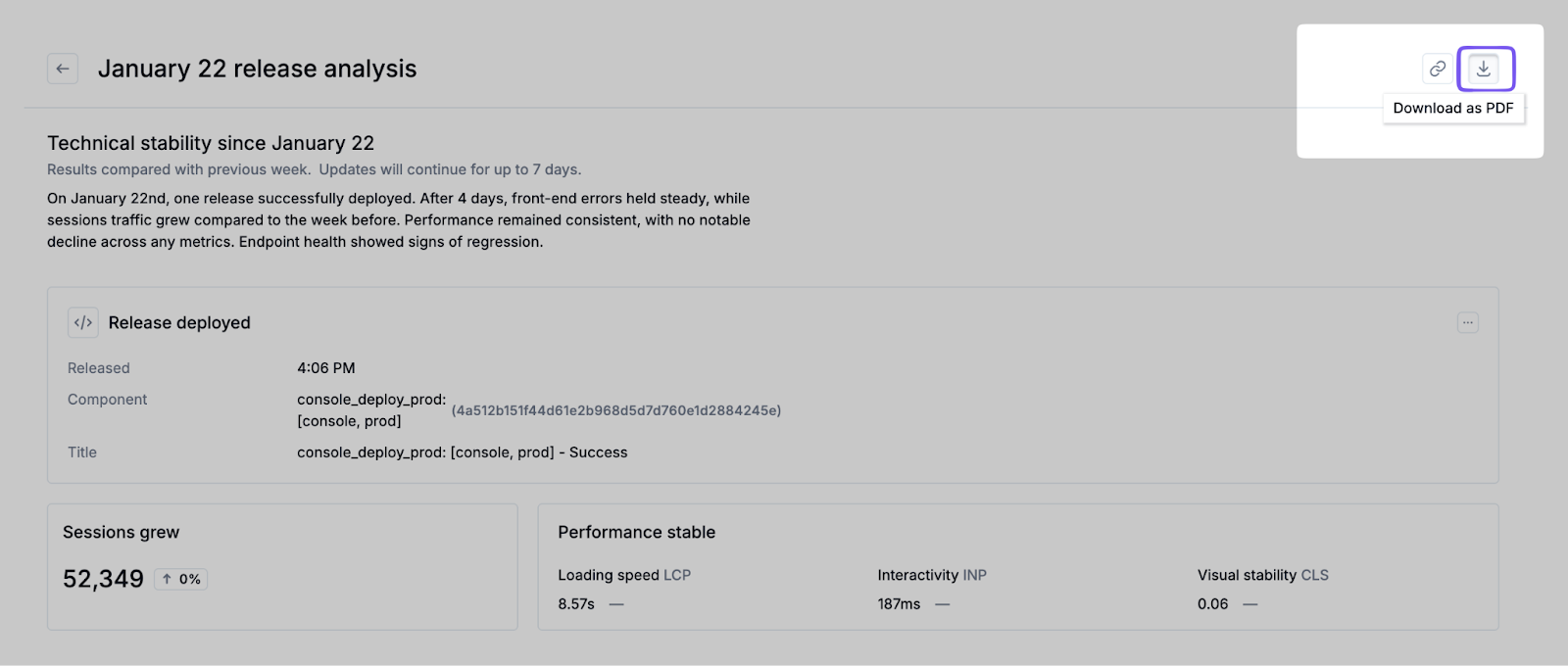Click the LCP metric abbreviation

pos(677,575)
